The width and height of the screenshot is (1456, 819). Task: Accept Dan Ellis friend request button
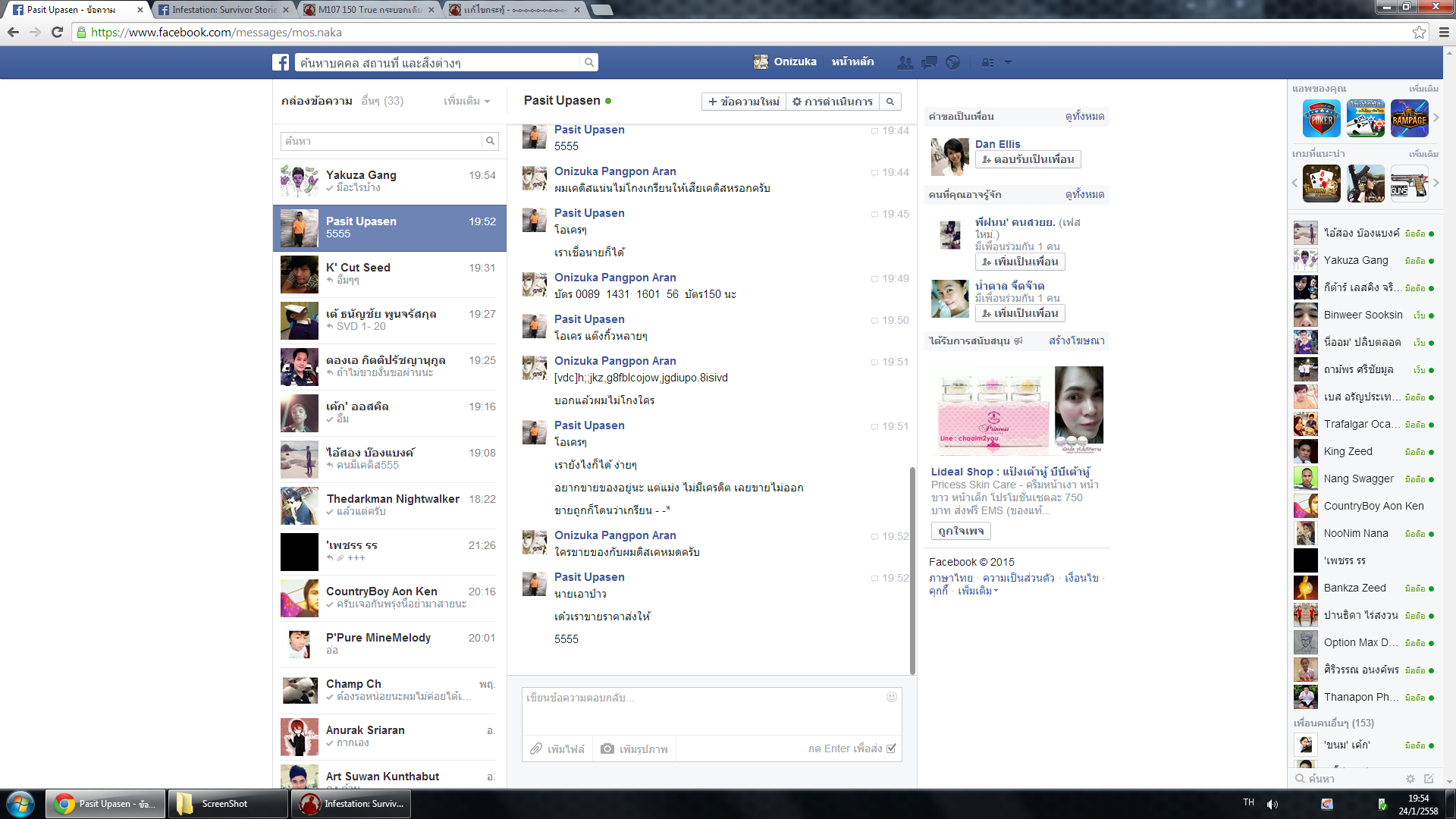1028,159
